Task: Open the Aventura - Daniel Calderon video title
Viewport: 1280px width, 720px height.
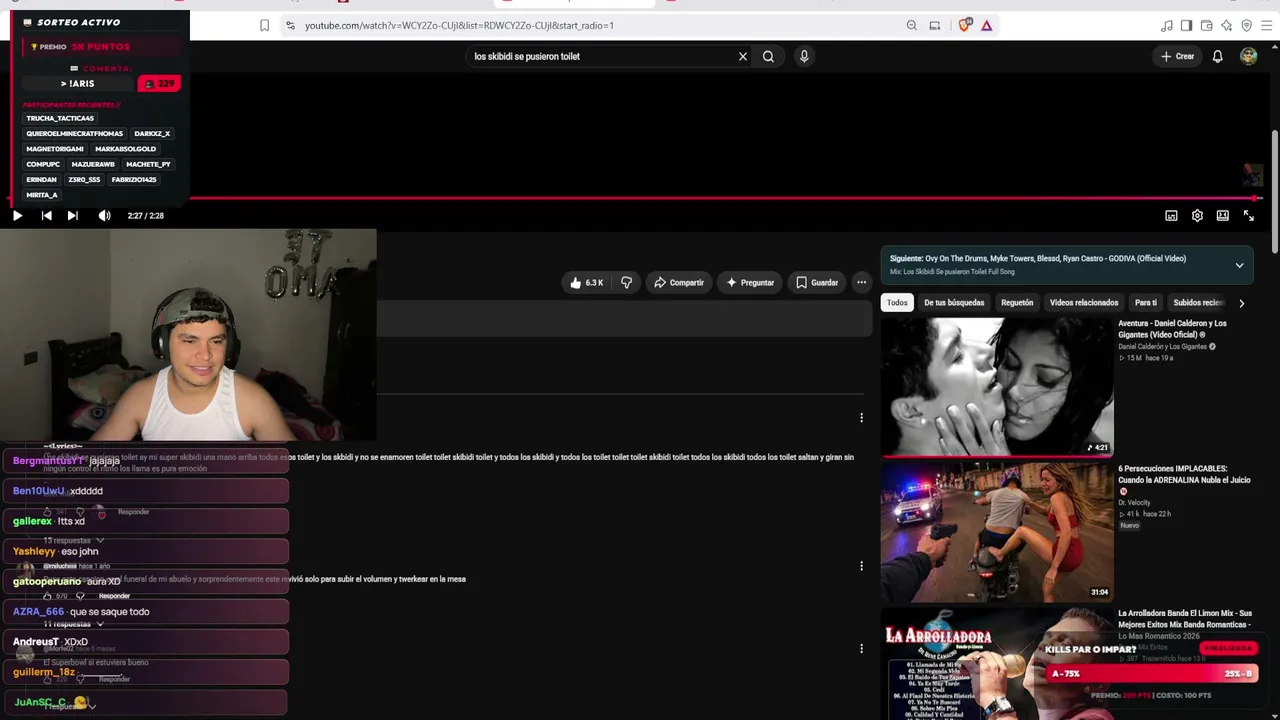Action: pos(1172,329)
